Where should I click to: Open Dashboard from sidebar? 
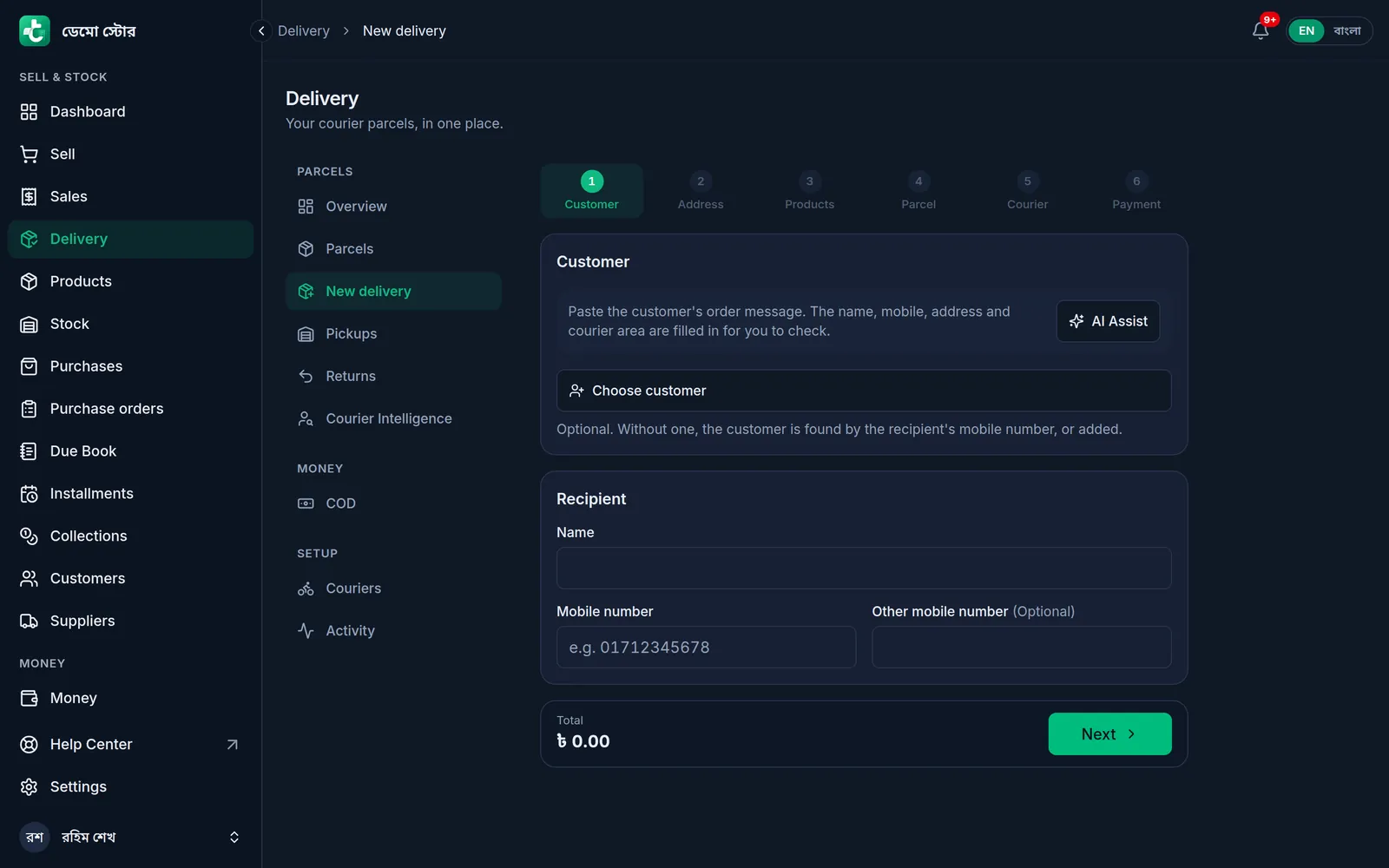point(130,112)
